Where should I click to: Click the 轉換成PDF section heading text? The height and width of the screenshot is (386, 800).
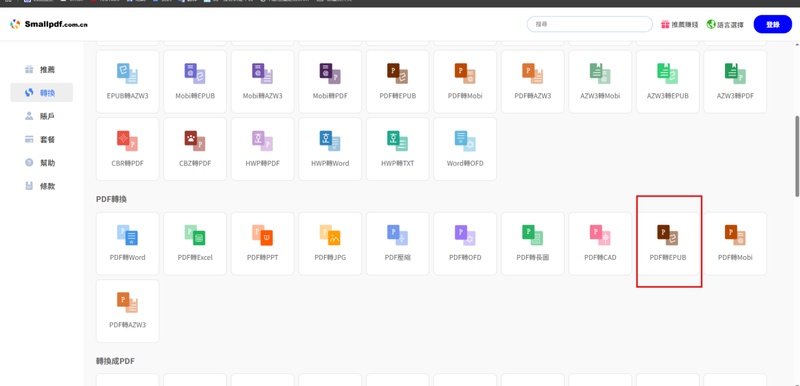tap(115, 361)
